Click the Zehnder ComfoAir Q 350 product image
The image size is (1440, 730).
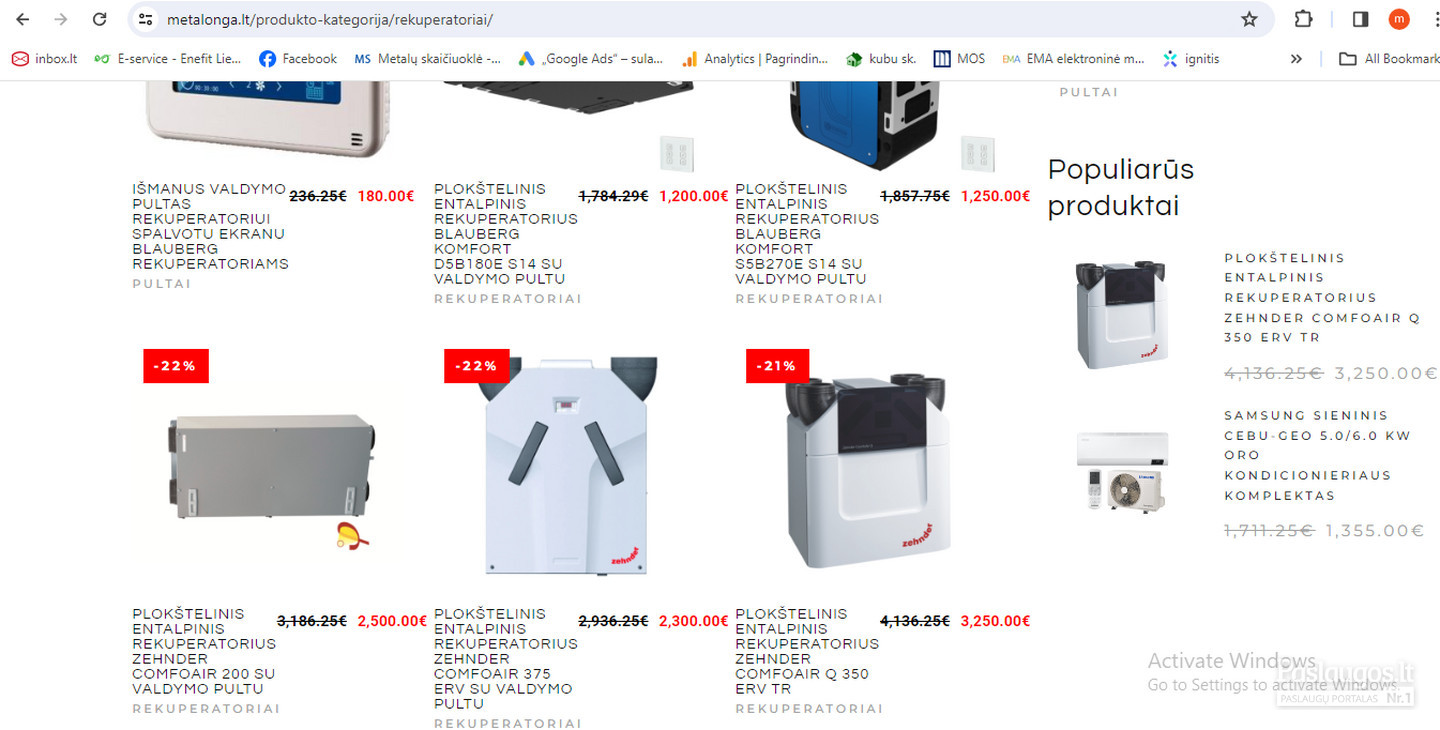[865, 465]
